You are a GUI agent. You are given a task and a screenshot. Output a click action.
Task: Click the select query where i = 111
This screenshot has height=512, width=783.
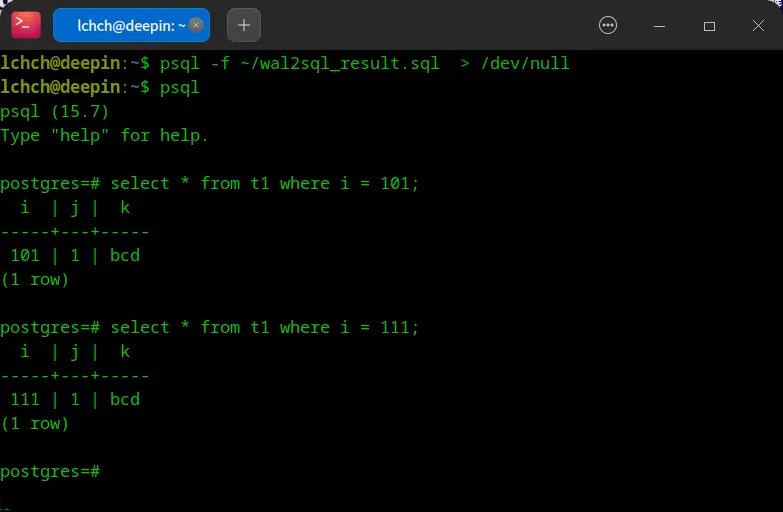(x=265, y=327)
